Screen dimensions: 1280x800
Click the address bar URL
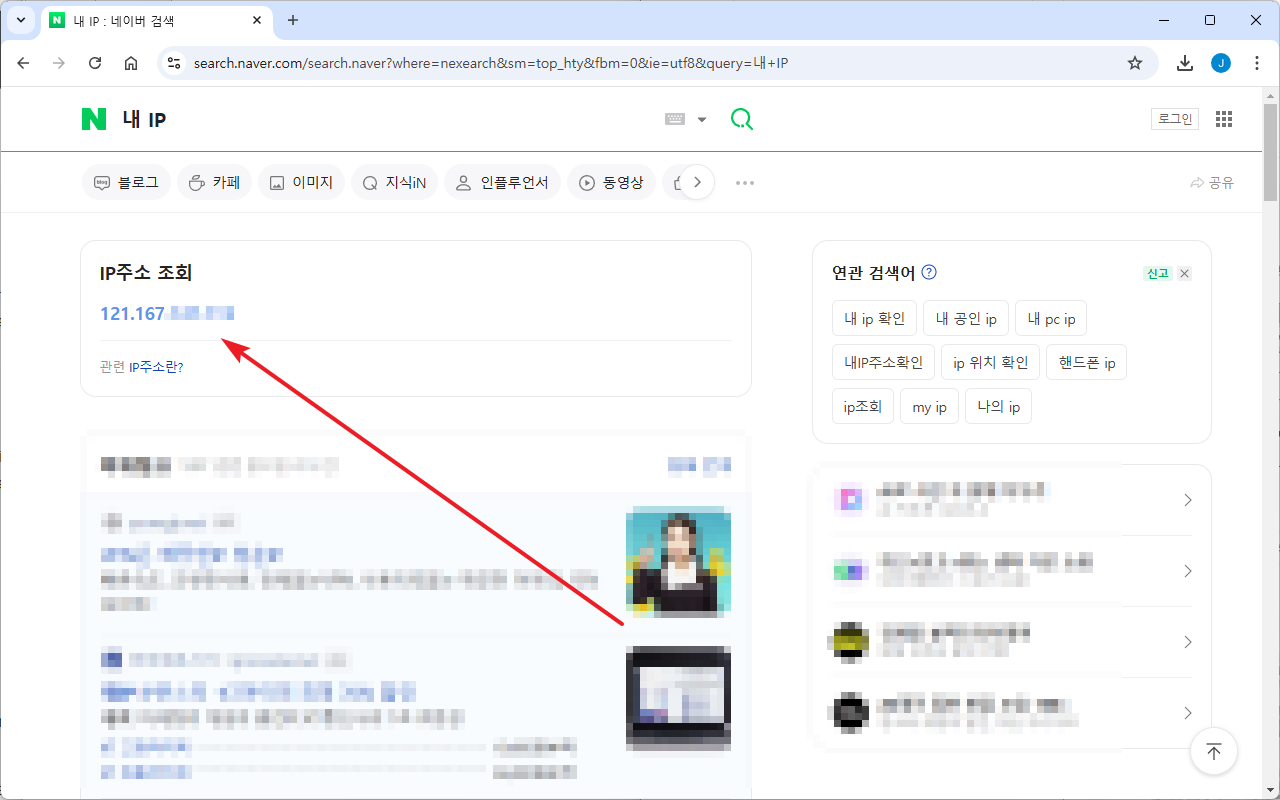coord(491,63)
